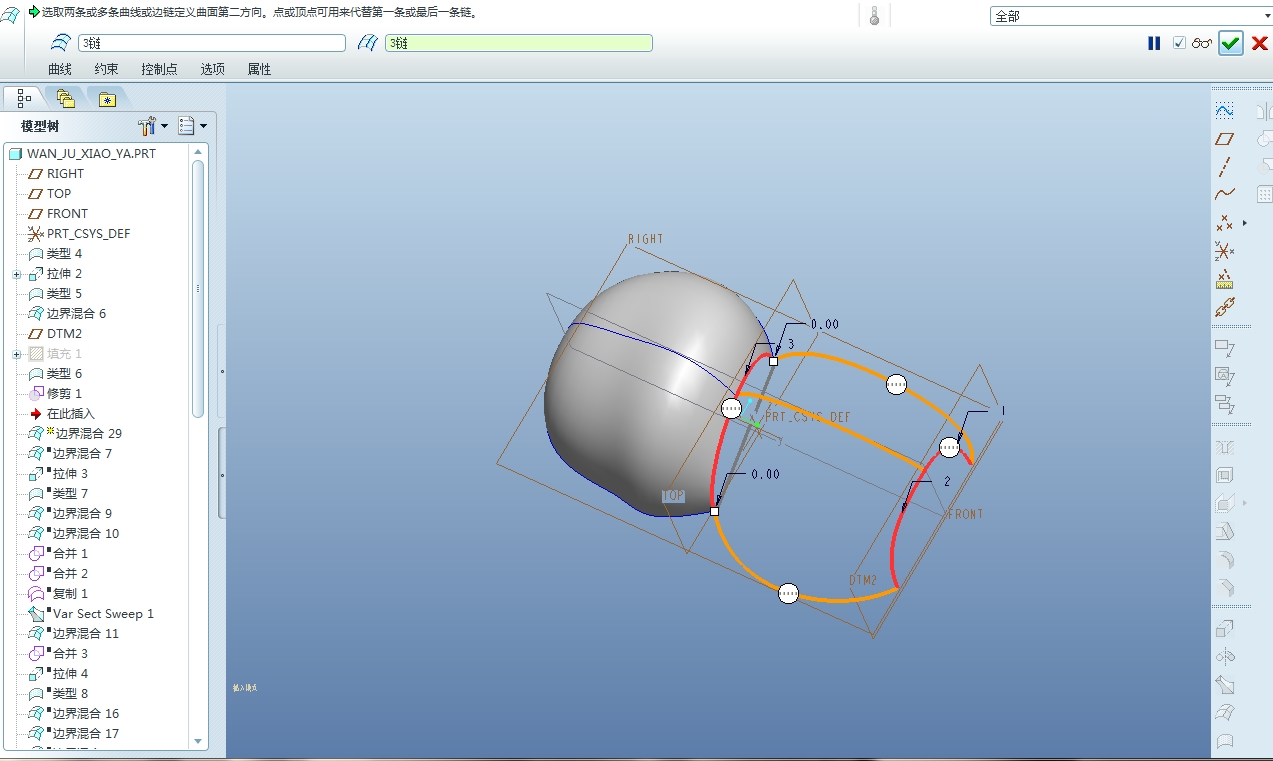Toggle the verify preview checkbox
The image size is (1273, 761).
1179,43
